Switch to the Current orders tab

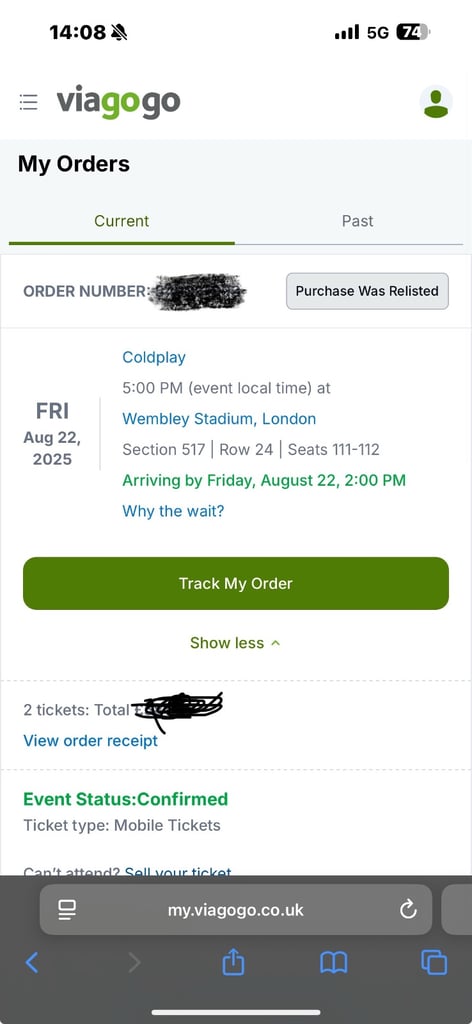[x=121, y=221]
